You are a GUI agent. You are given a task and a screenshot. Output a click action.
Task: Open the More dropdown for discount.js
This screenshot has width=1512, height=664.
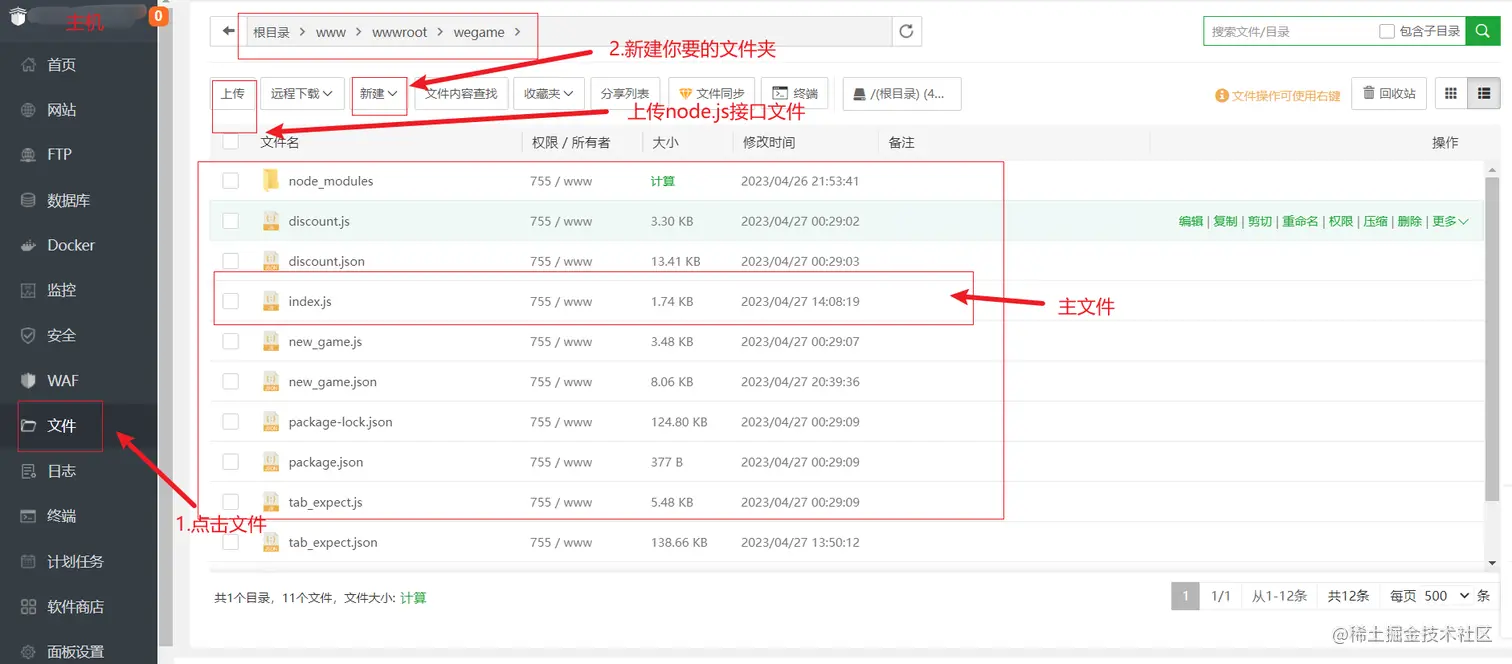click(x=1450, y=222)
